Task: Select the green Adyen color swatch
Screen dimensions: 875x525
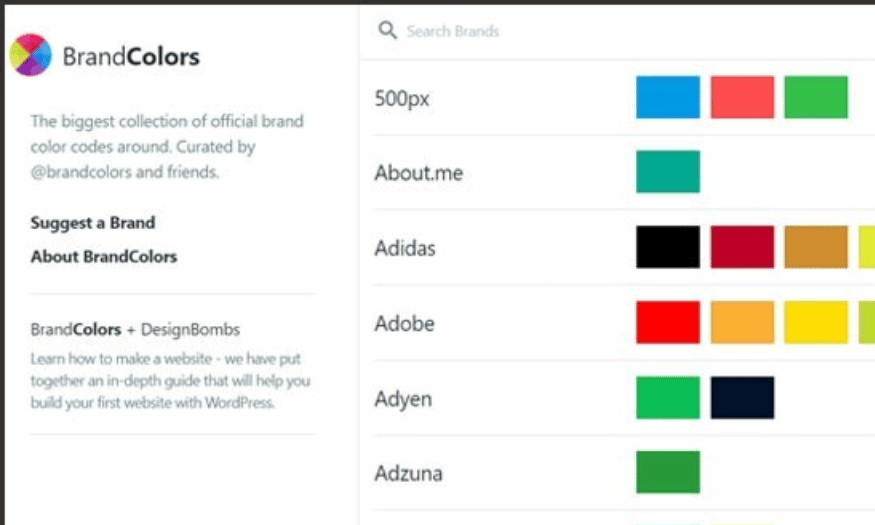Action: pos(668,398)
